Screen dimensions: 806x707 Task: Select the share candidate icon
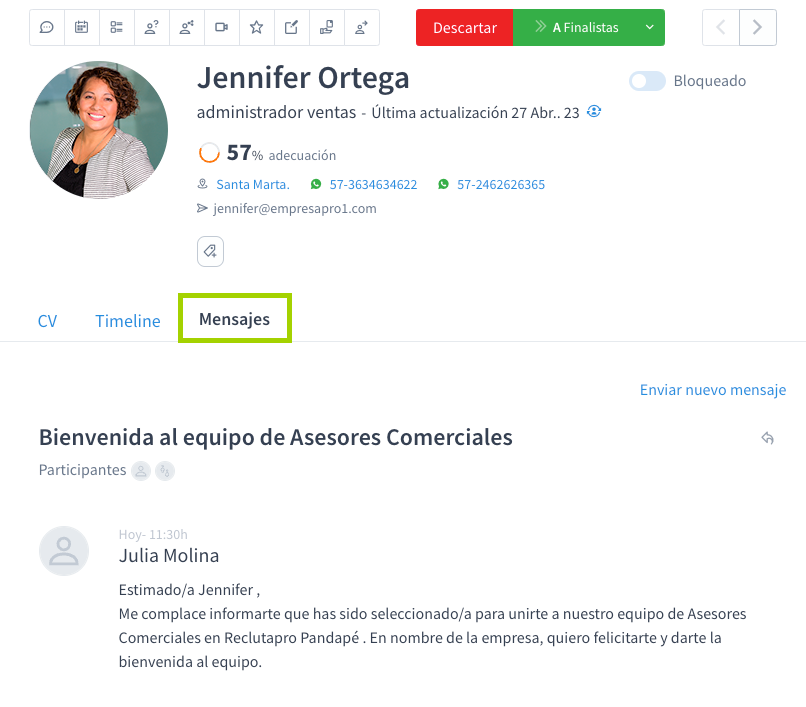pyautogui.click(x=186, y=27)
